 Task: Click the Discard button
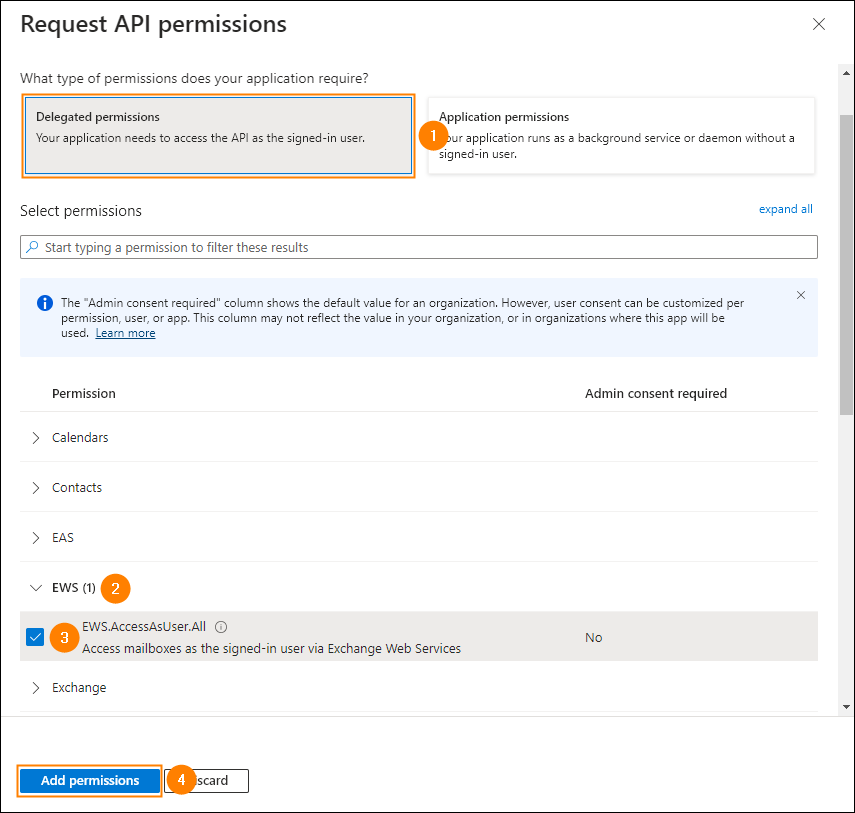[x=207, y=780]
